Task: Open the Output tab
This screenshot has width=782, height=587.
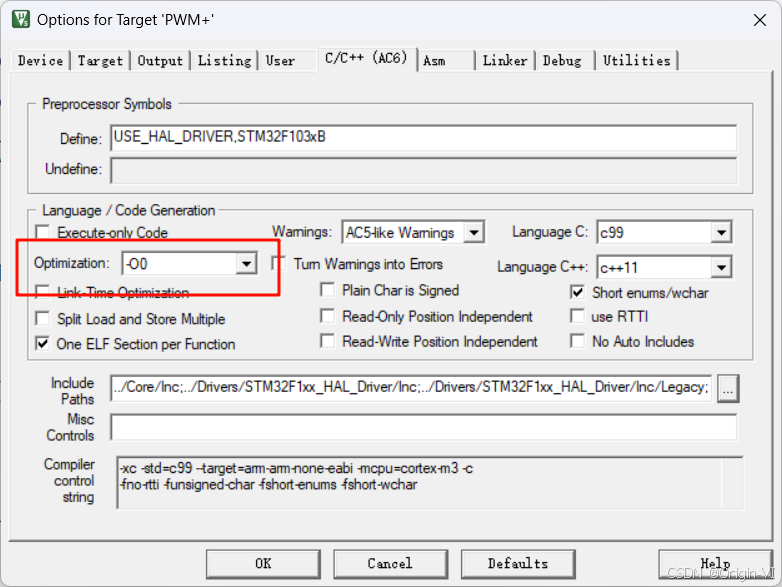Action: [160, 61]
